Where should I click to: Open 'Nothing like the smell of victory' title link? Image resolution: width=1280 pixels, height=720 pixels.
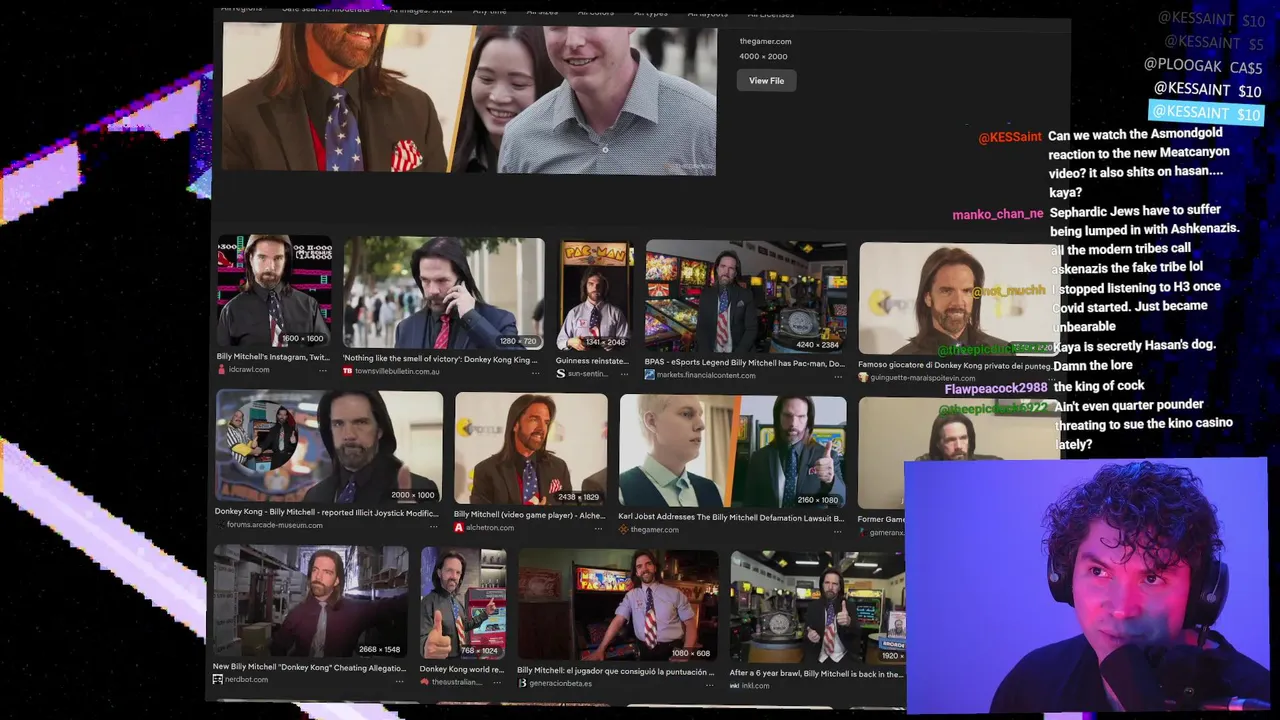[x=440, y=359]
